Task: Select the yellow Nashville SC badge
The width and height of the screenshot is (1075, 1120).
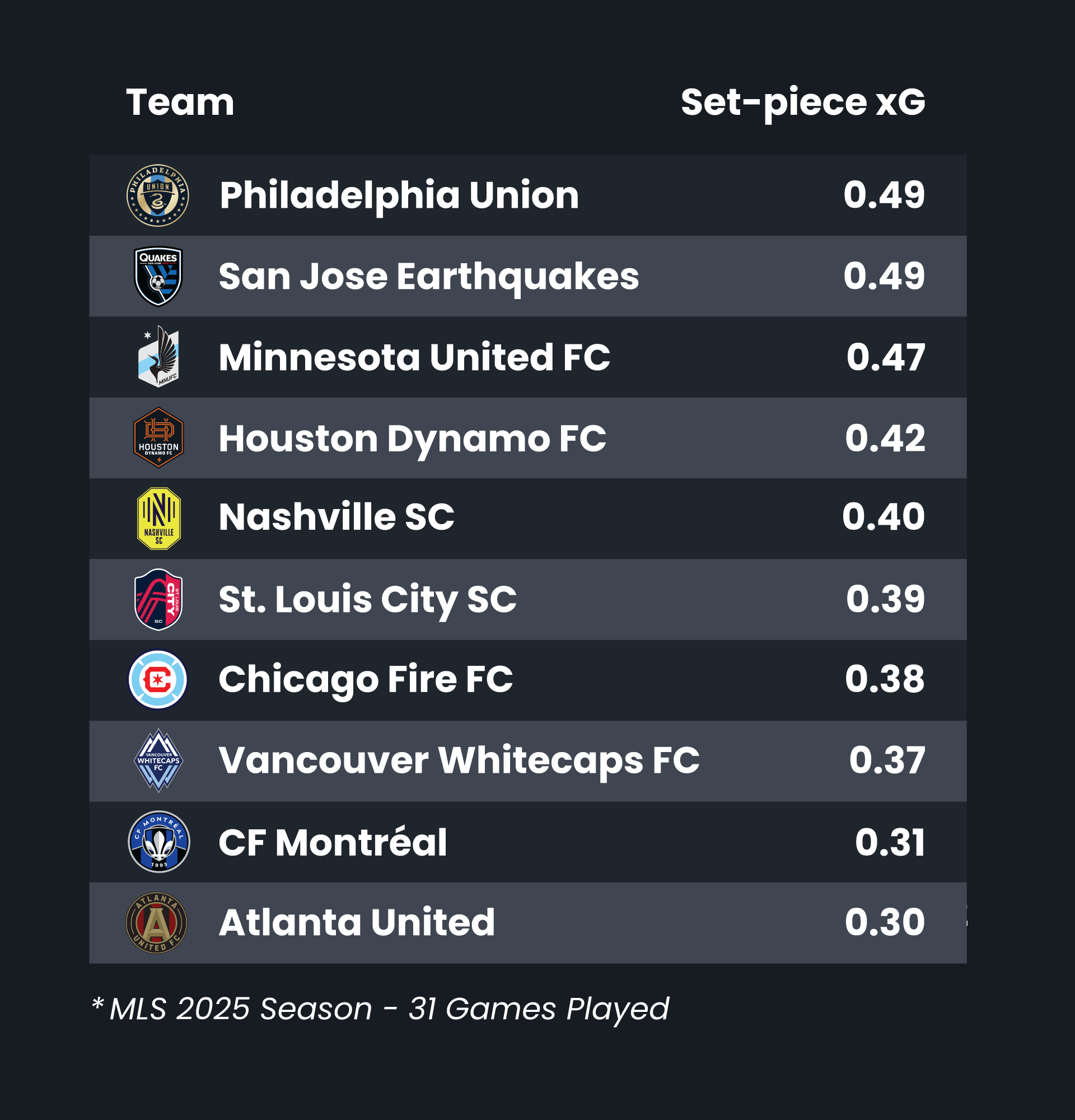Action: 159,519
